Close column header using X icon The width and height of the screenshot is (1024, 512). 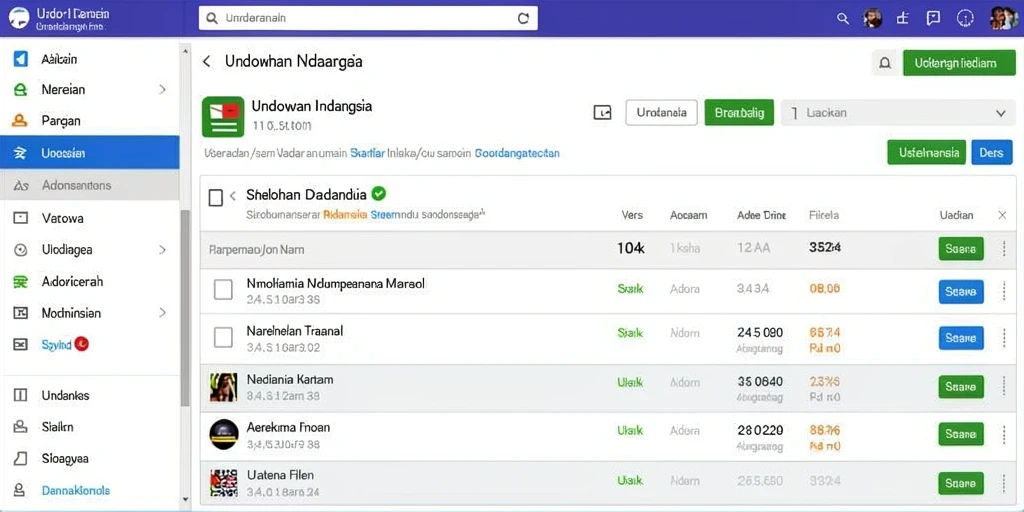click(1002, 215)
